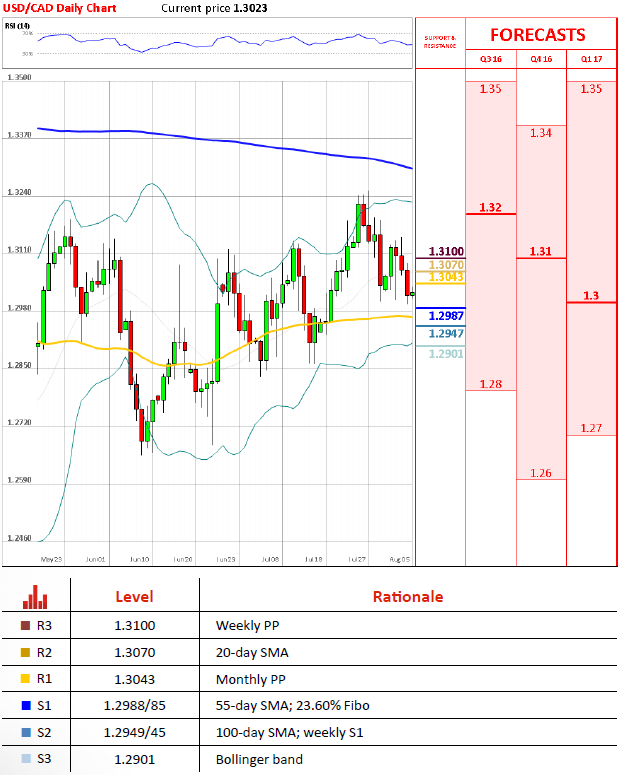625x775 pixels.
Task: Select the Q1 17 forecast column header
Action: coord(591,59)
